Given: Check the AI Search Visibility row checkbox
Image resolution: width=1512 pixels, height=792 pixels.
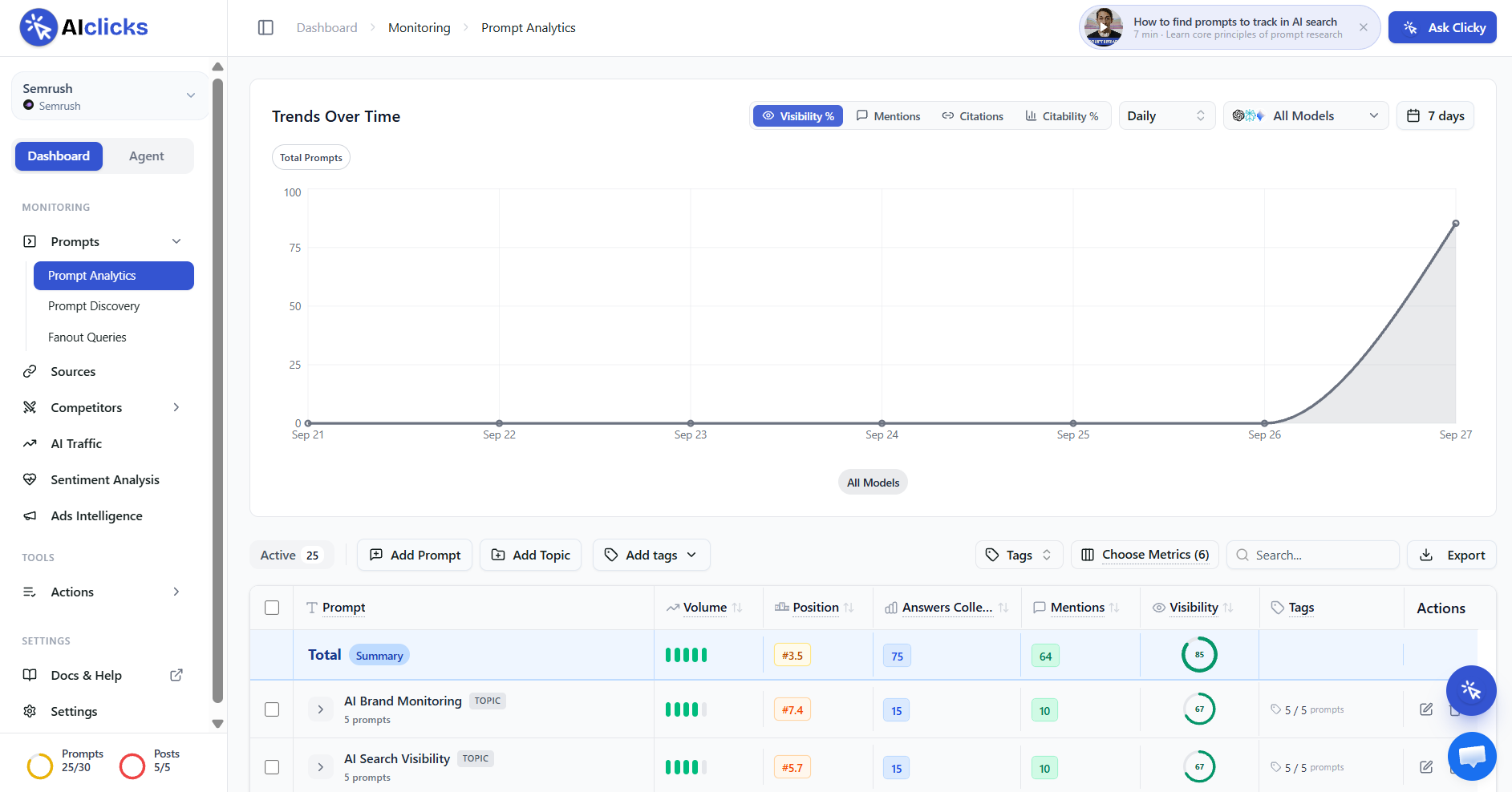Looking at the screenshot, I should pyautogui.click(x=272, y=767).
